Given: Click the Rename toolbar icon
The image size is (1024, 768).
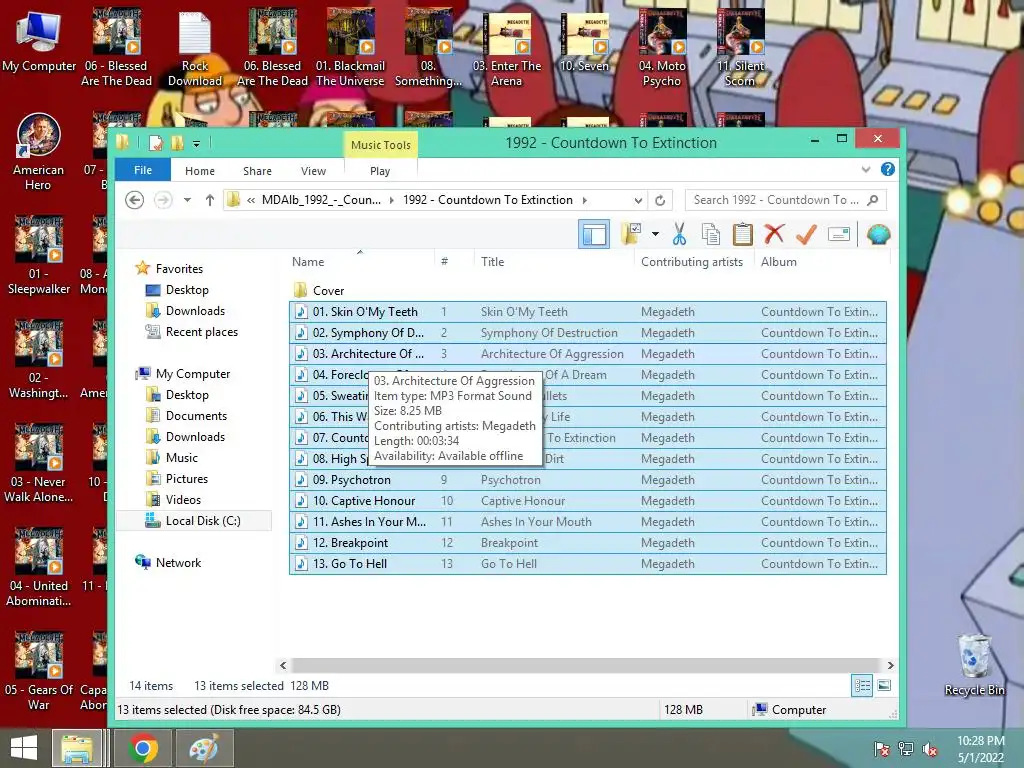Looking at the screenshot, I should pos(839,234).
